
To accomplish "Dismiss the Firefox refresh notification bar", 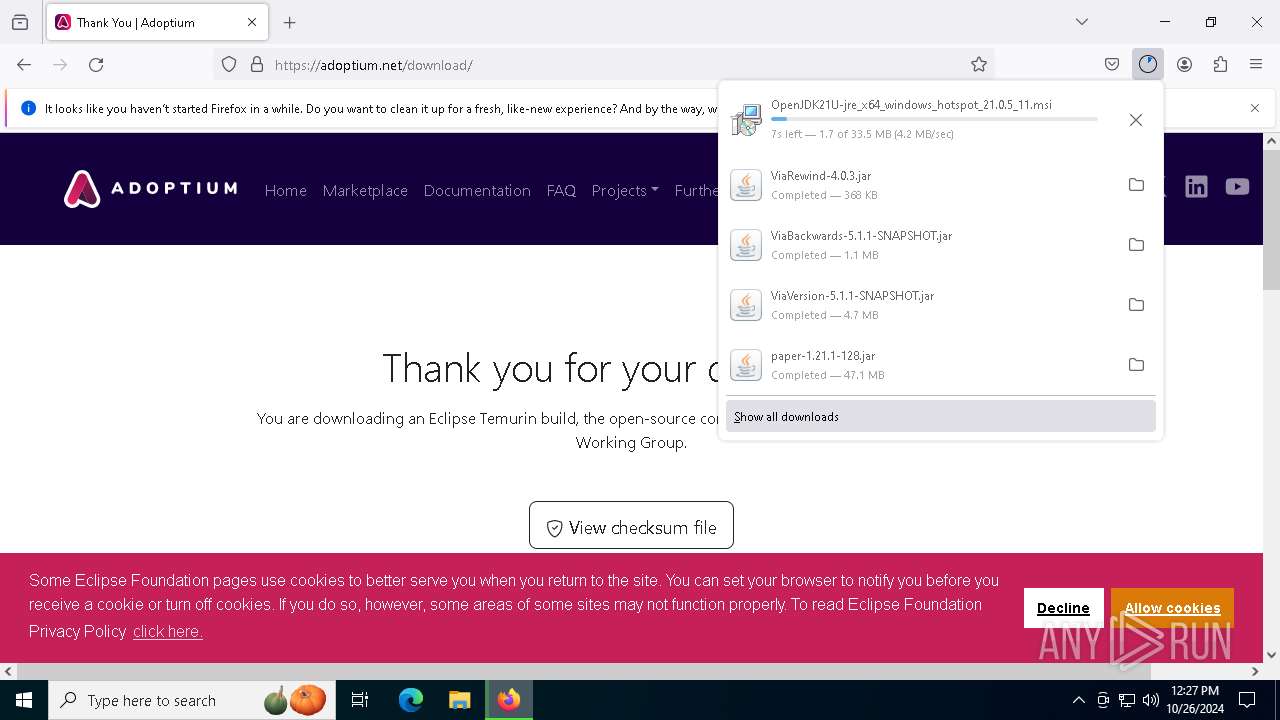I will pyautogui.click(x=1255, y=108).
